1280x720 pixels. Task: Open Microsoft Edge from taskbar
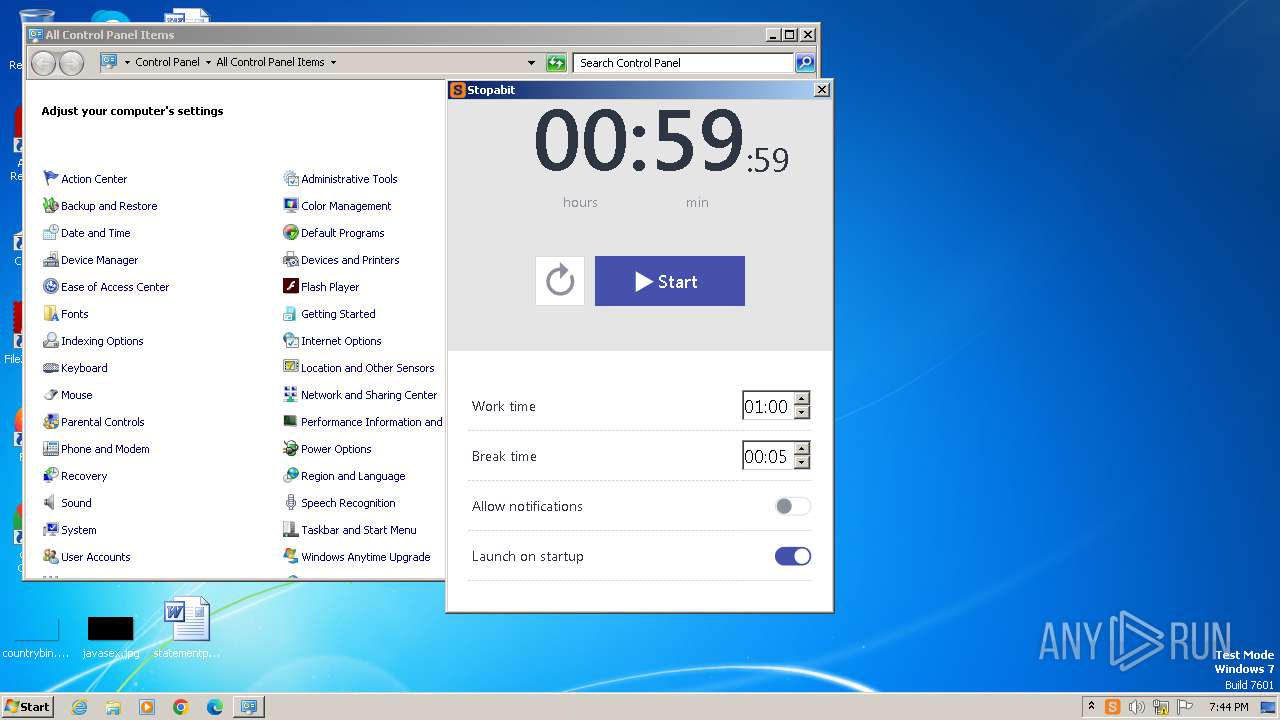coord(215,707)
